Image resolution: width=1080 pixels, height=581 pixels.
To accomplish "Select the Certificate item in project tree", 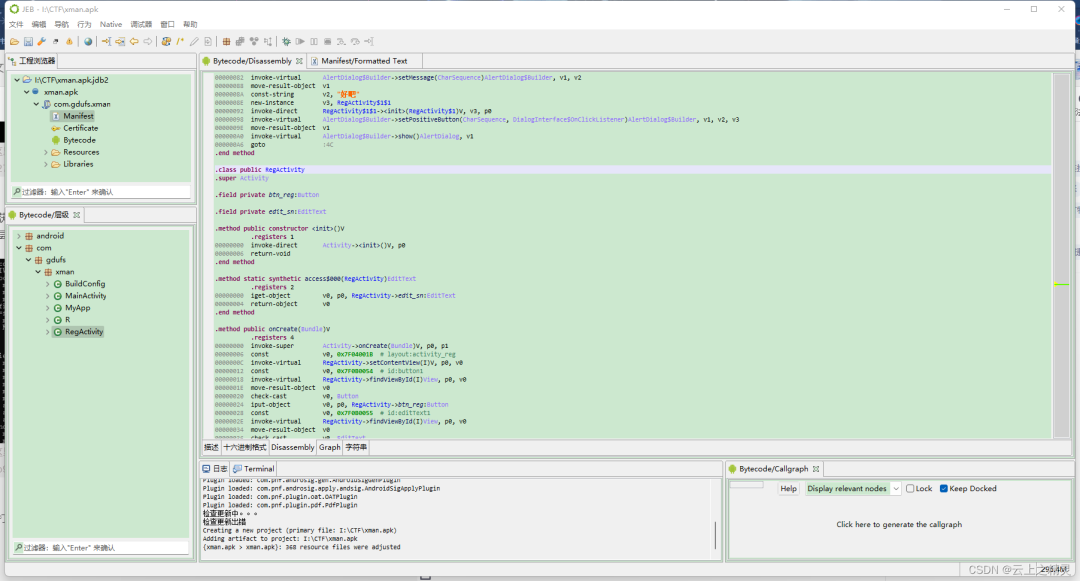I will [x=81, y=128].
